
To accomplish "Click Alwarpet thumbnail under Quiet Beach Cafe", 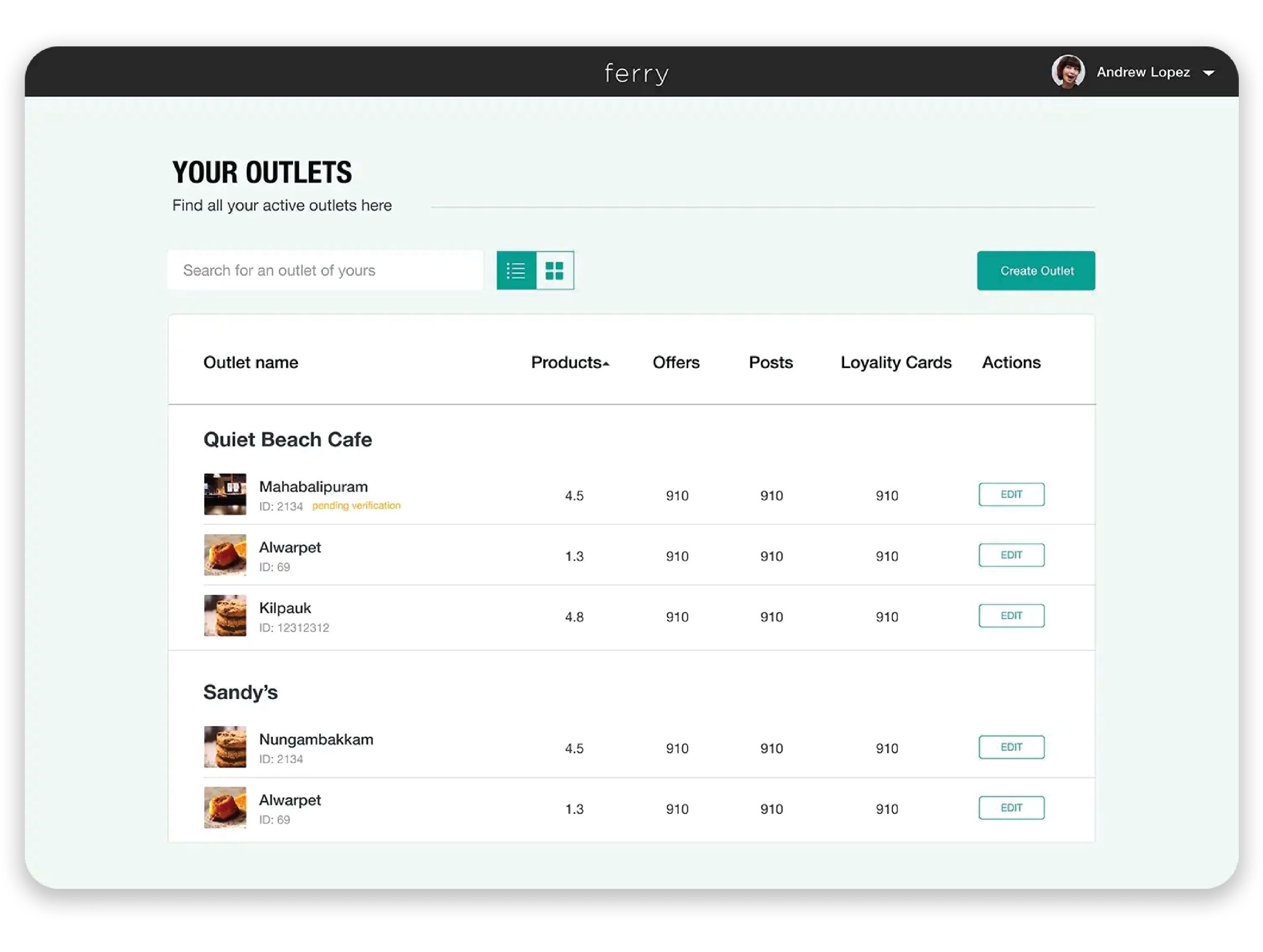I will [x=225, y=555].
